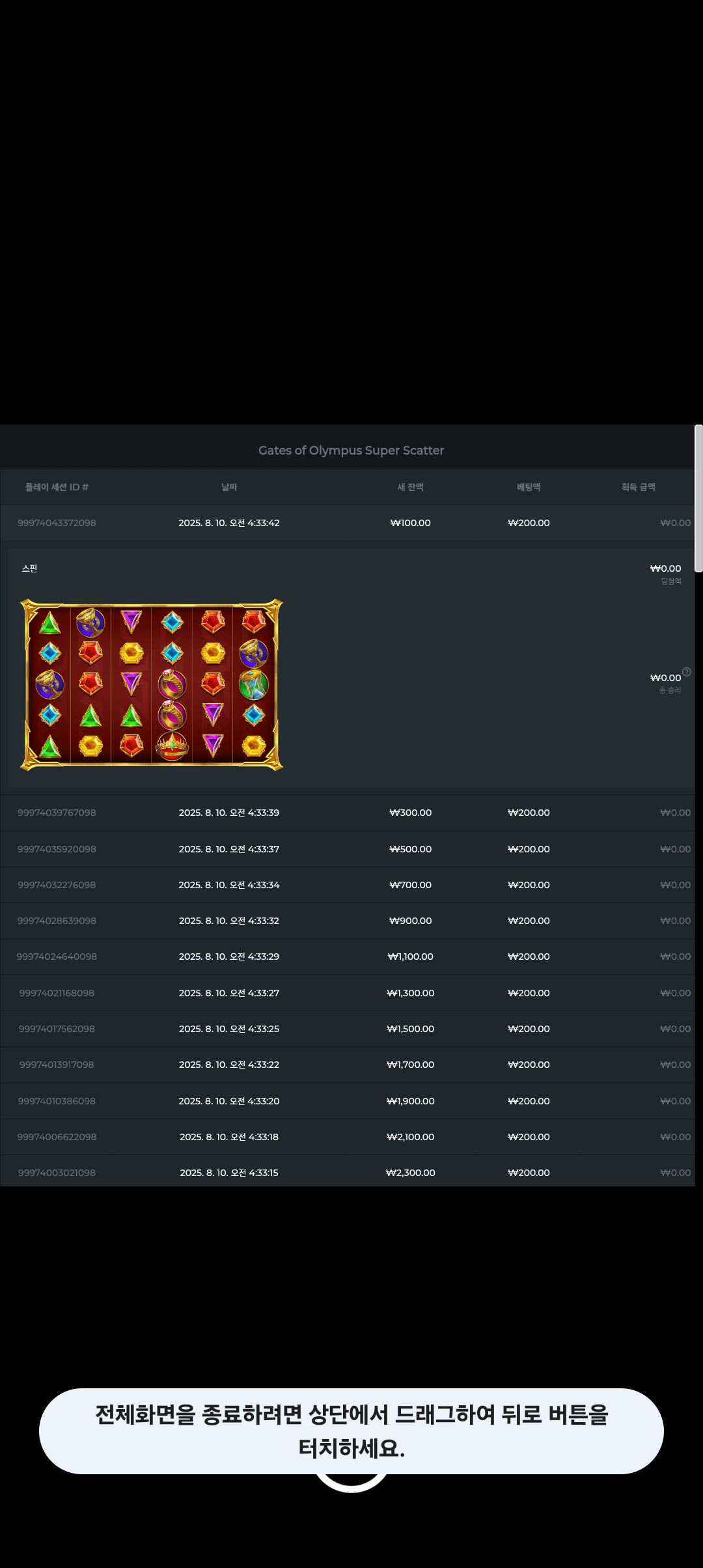Click the date 오전 4:33:34 cell
Screen dimensions: 703x1568
[x=229, y=885]
